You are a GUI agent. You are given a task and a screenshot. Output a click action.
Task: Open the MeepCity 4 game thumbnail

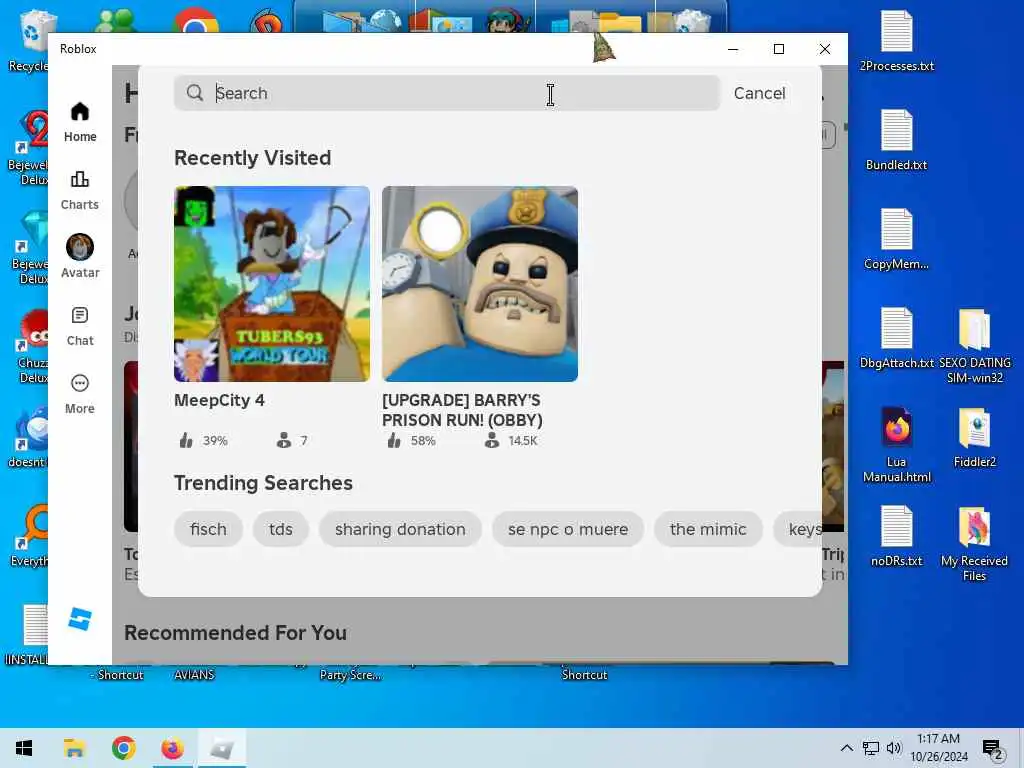click(272, 283)
